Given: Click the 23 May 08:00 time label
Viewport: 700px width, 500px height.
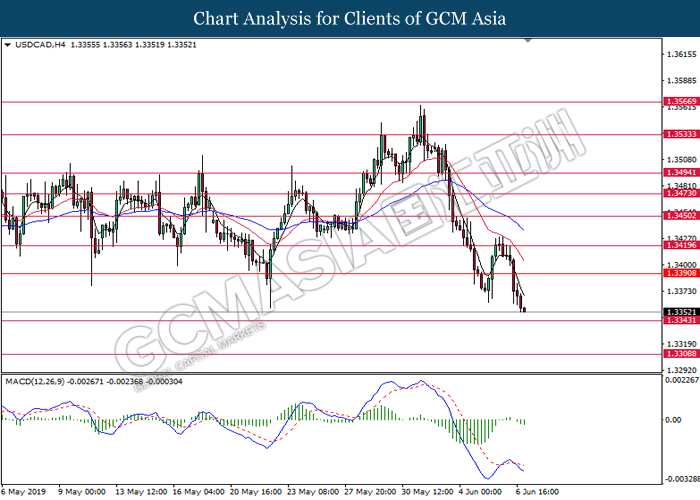Looking at the screenshot, I should pos(313,492).
